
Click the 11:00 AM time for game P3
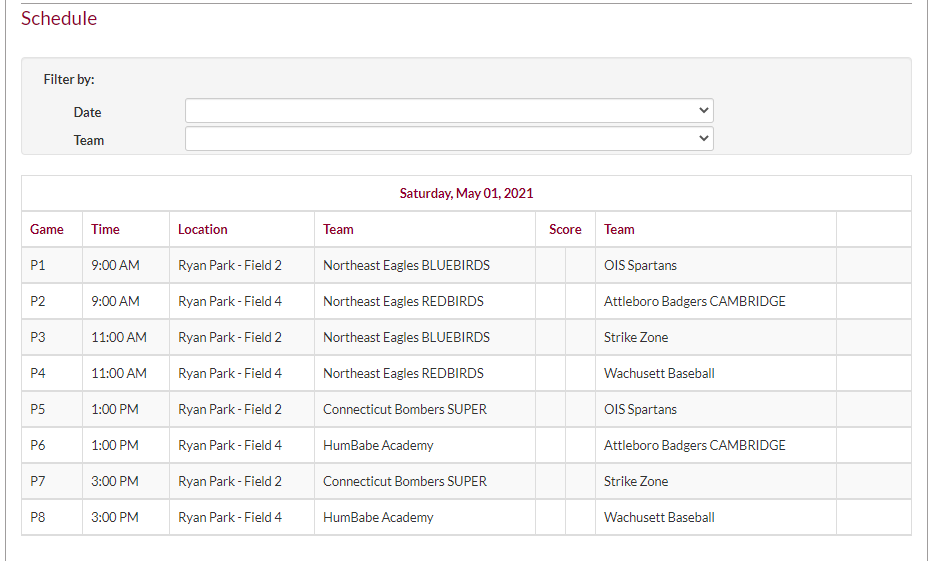coord(119,337)
